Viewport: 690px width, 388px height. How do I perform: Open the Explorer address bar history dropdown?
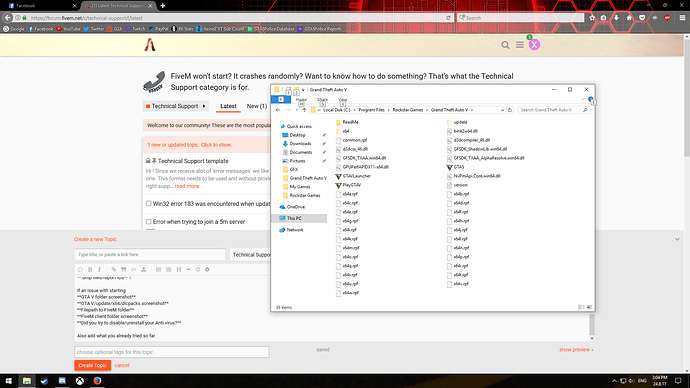pyautogui.click(x=502, y=110)
